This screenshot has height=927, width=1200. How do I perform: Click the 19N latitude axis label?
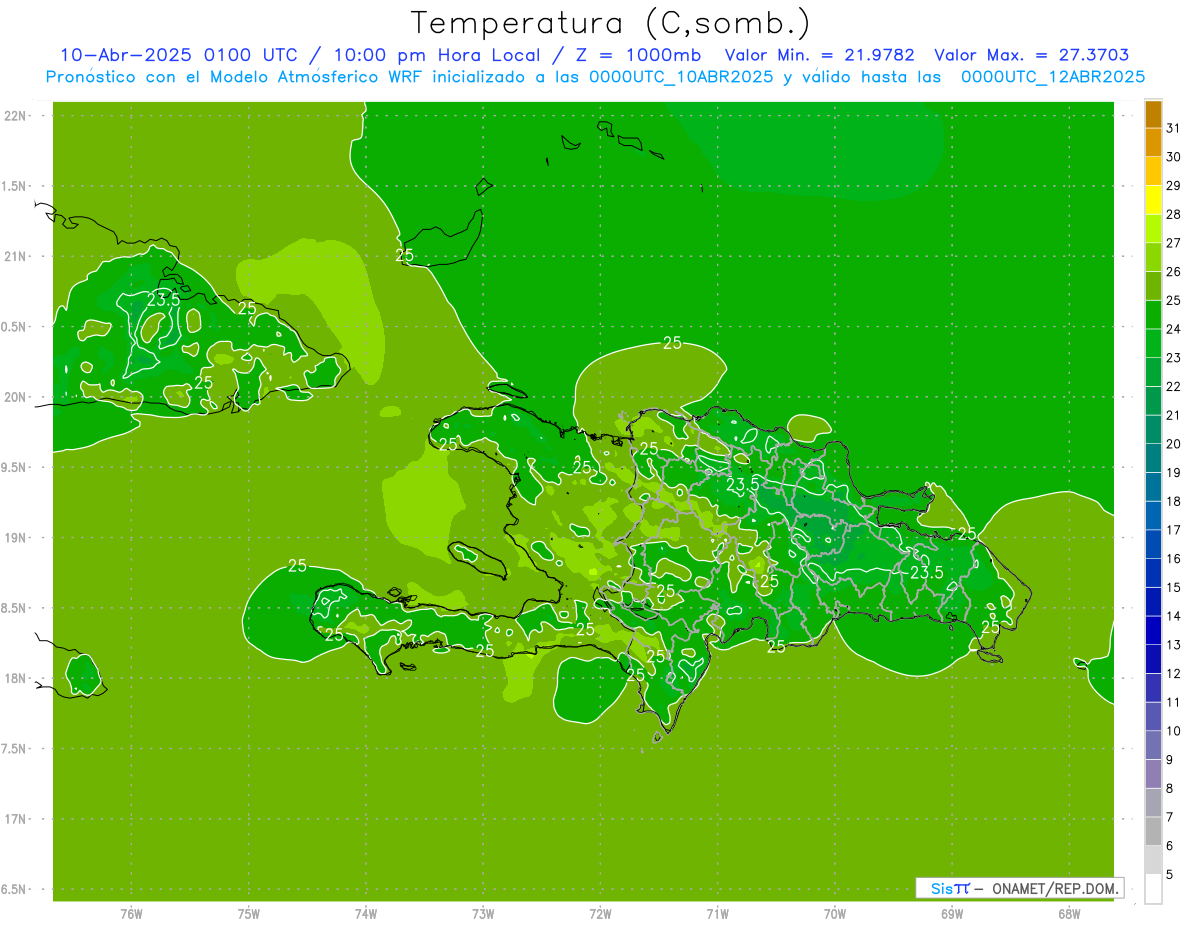[x=16, y=538]
